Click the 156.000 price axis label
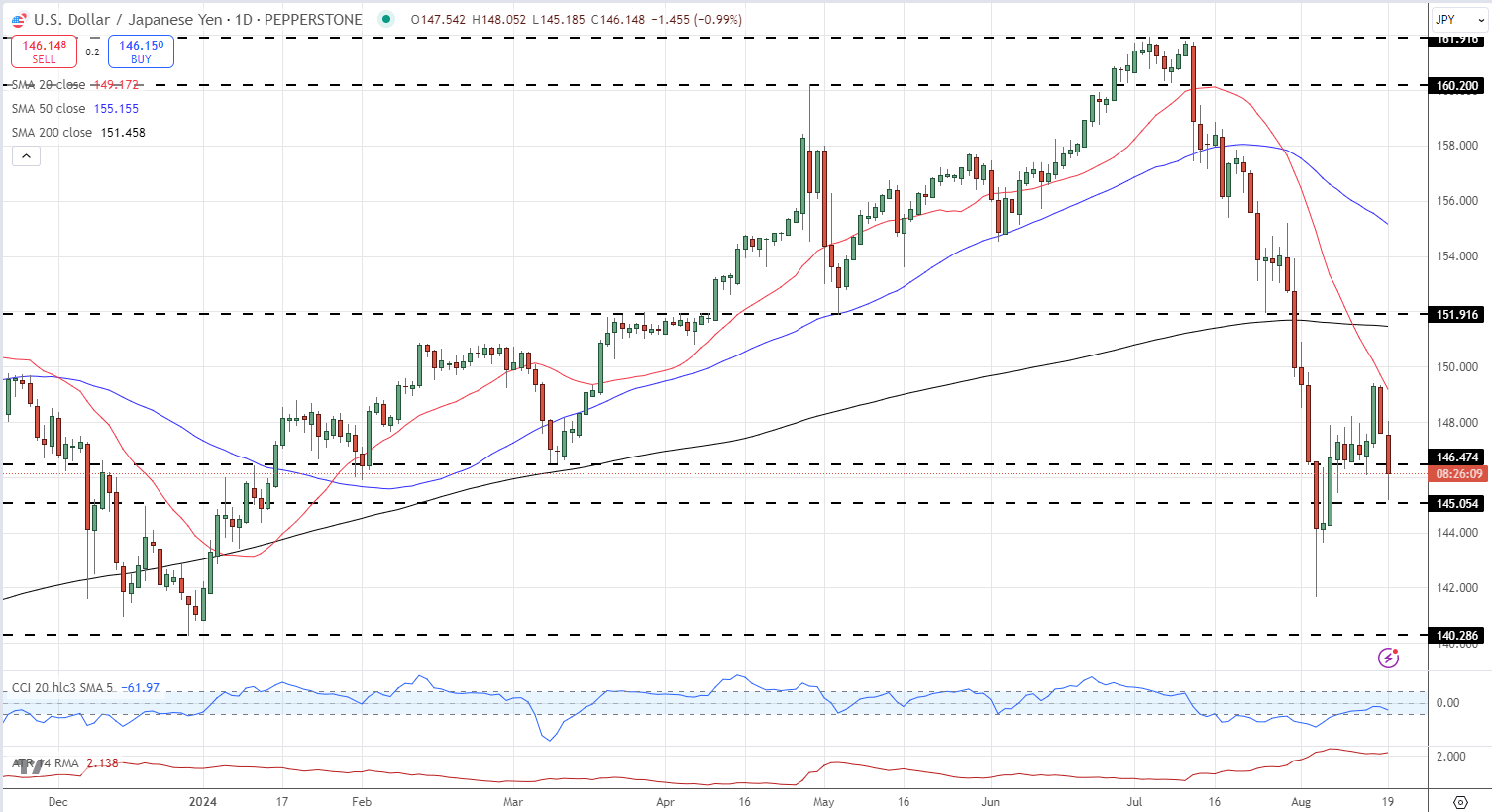 click(x=1457, y=201)
